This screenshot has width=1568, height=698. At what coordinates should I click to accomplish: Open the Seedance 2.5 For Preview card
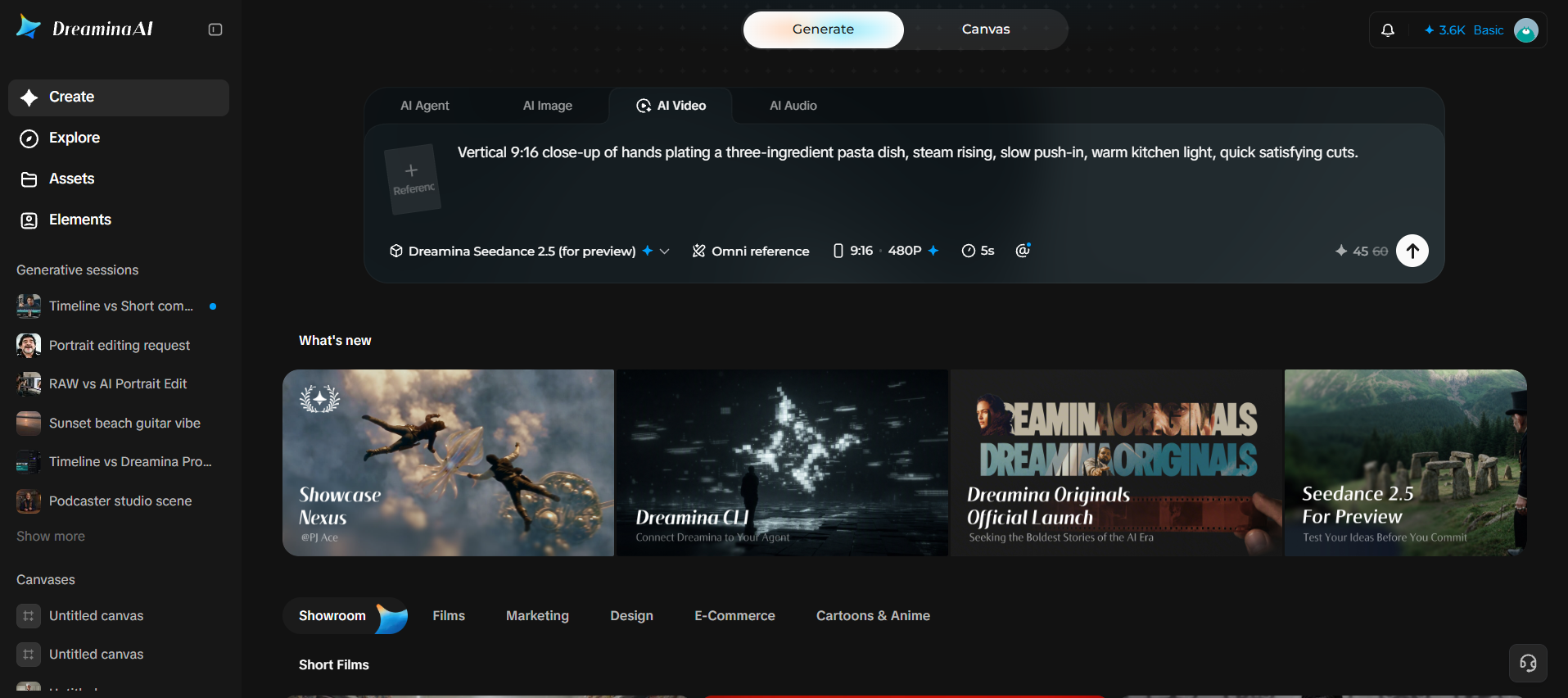(1406, 463)
